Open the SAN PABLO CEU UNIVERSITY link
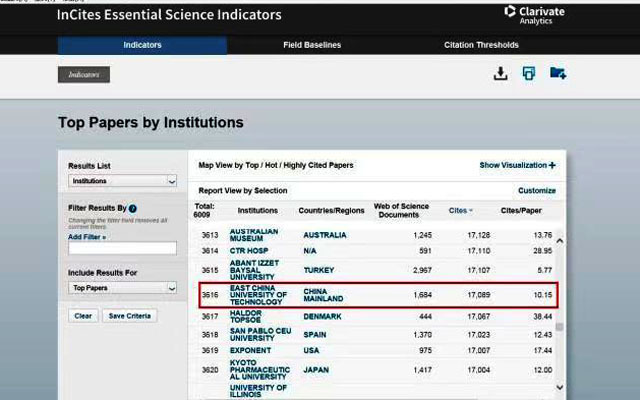 pyautogui.click(x=260, y=334)
